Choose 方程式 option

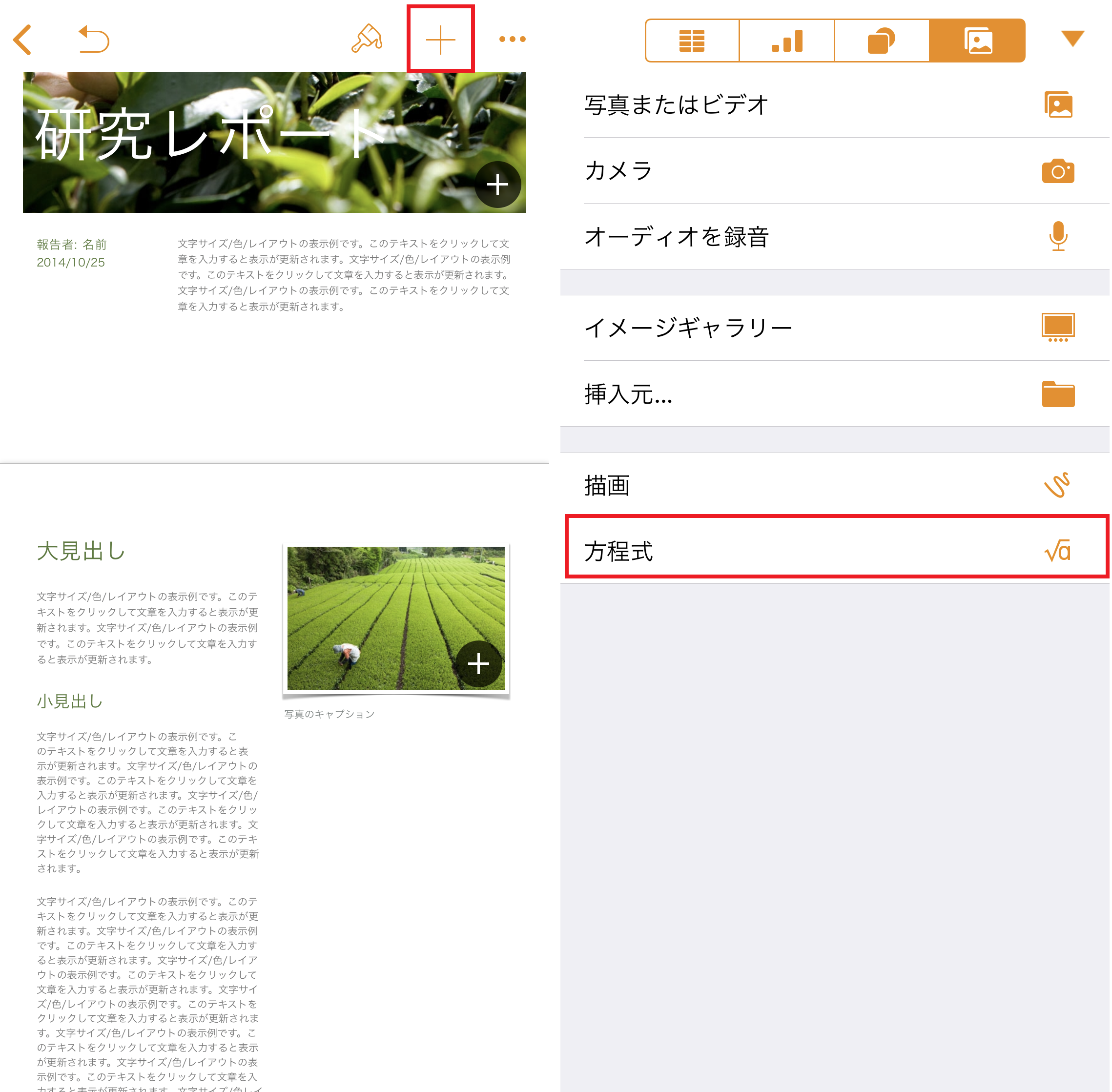click(835, 551)
